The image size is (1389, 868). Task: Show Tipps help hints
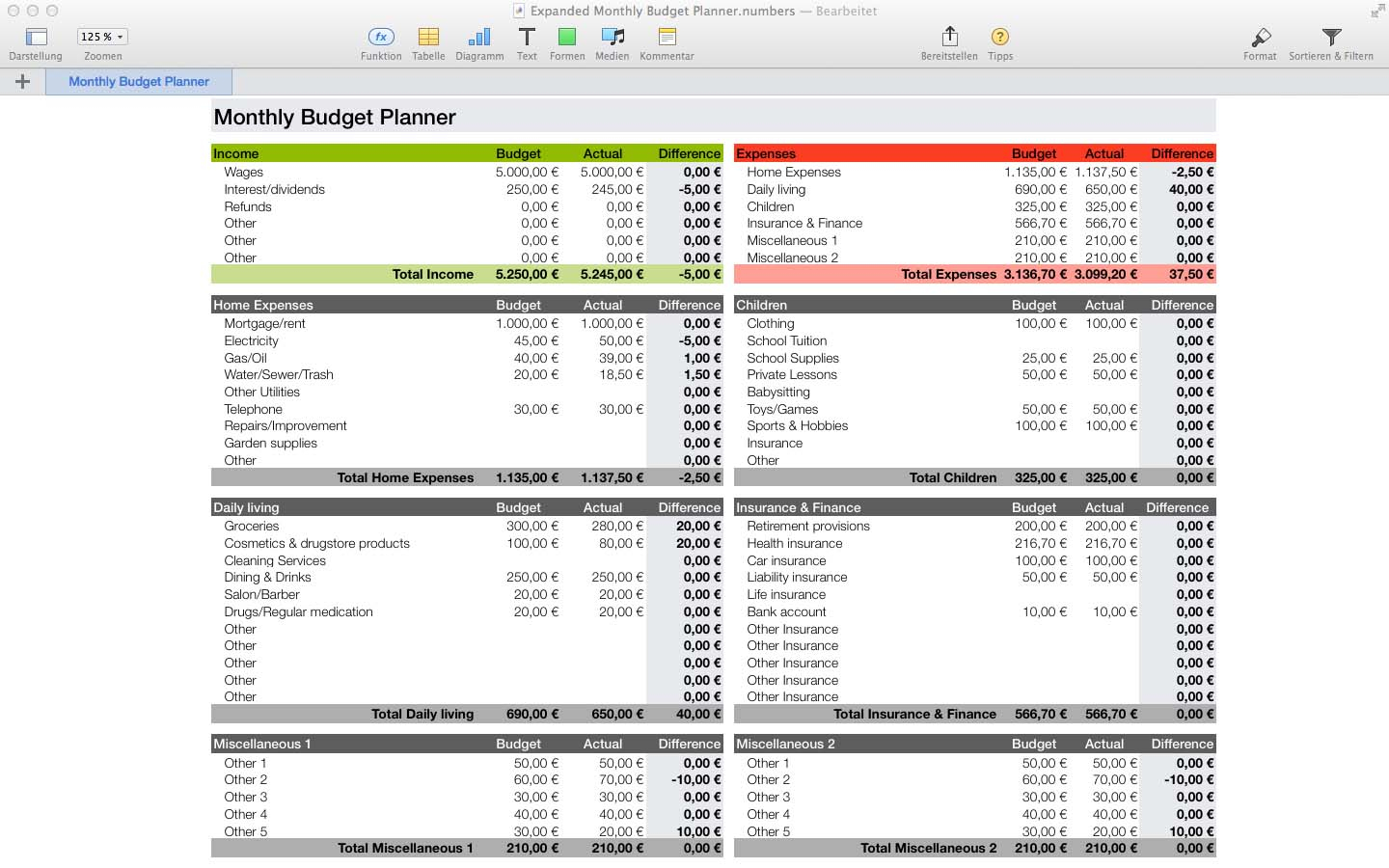(1000, 38)
